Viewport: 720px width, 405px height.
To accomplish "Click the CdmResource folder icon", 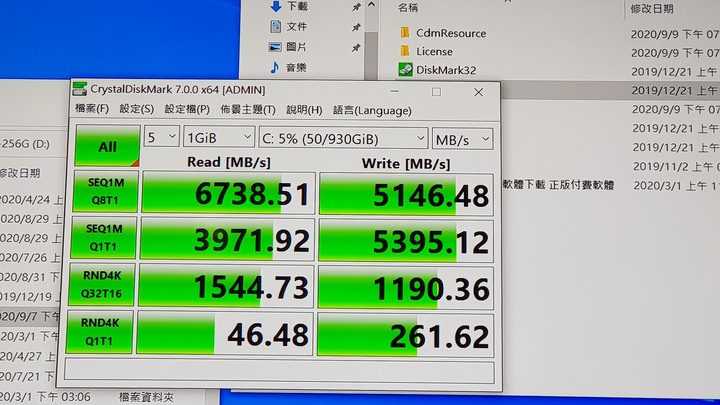I will [405, 33].
